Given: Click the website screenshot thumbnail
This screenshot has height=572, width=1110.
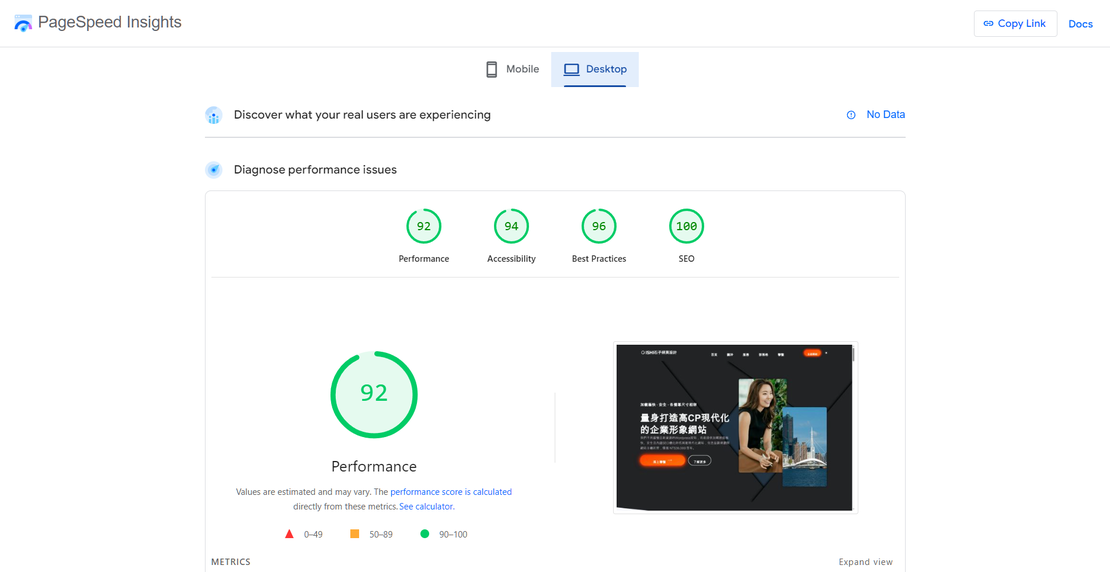Looking at the screenshot, I should [x=735, y=427].
